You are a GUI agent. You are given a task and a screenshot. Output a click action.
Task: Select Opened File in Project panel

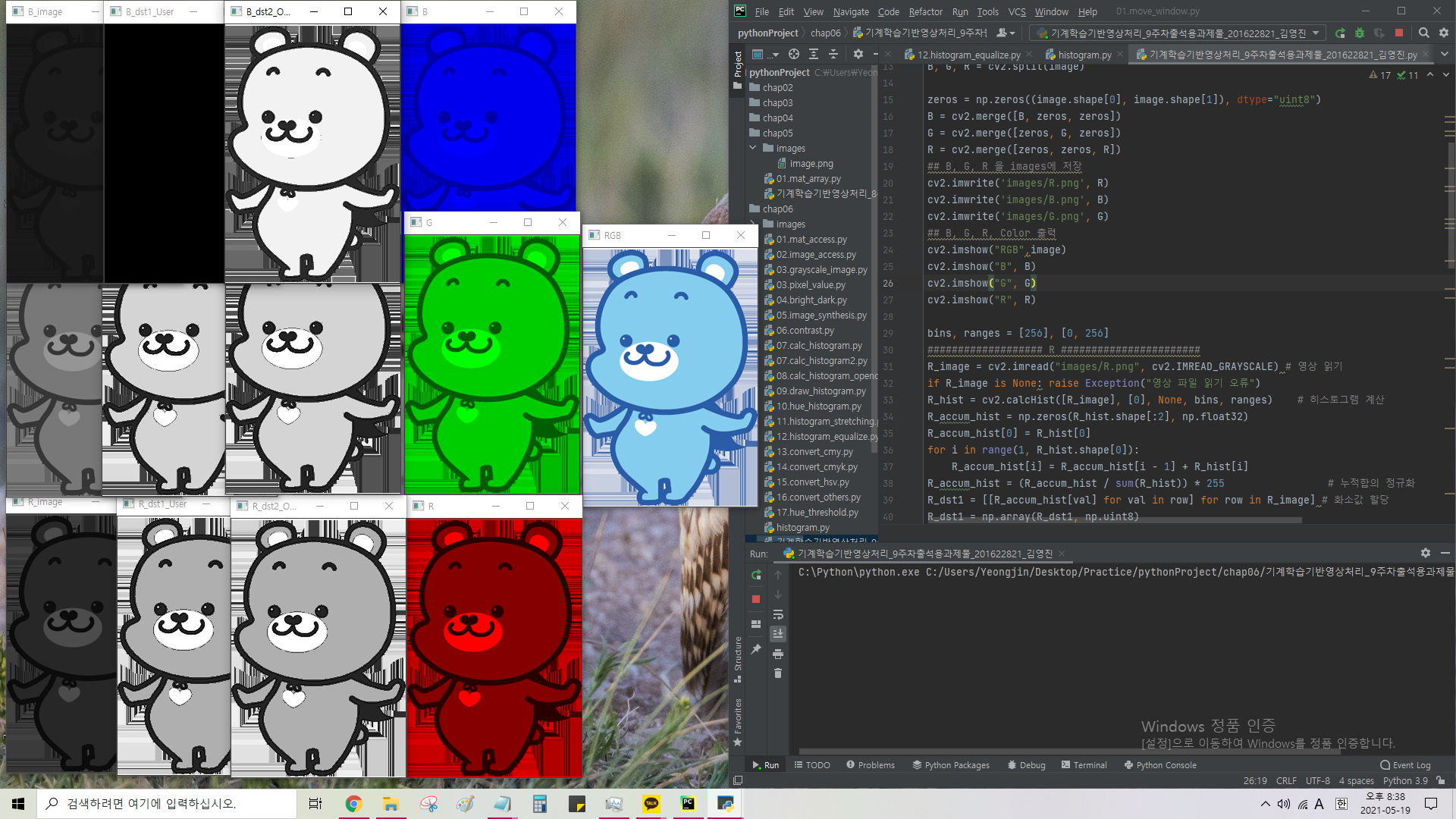click(794, 54)
